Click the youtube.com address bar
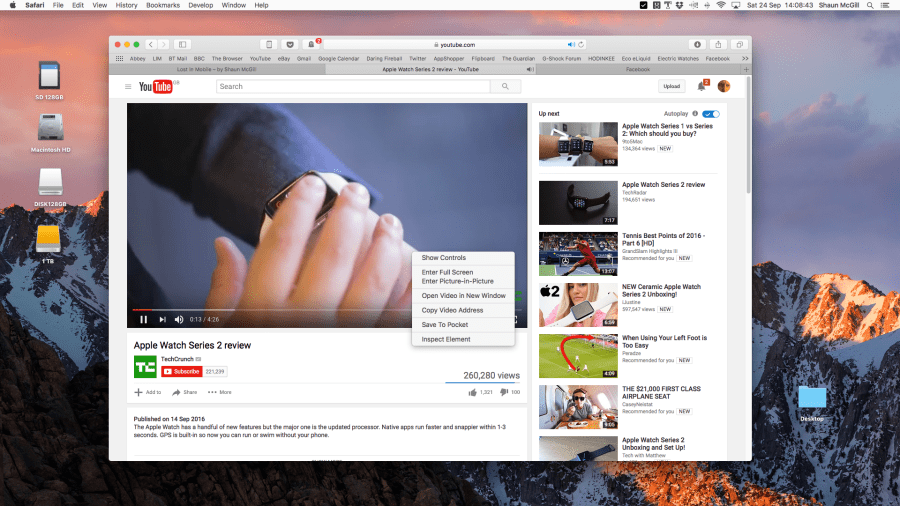The image size is (900, 506). pyautogui.click(x=454, y=45)
